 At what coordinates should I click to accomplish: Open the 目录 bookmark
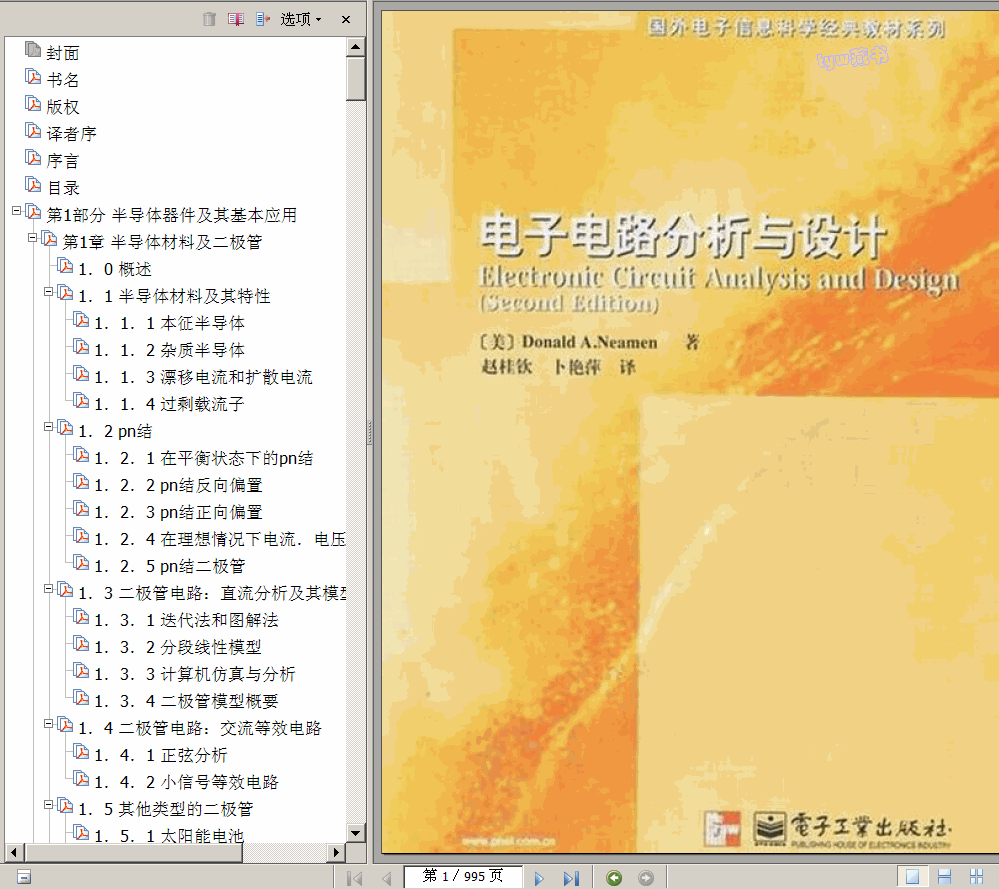63,188
